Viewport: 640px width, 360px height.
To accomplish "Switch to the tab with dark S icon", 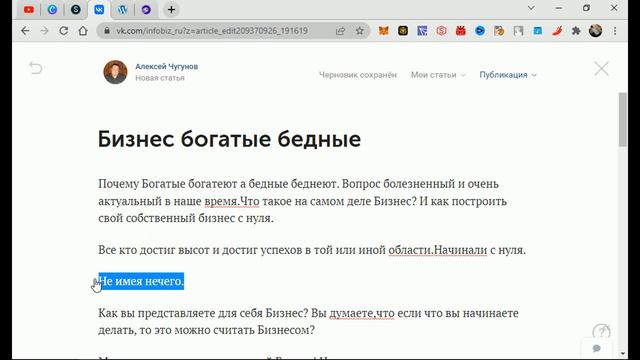I will (76, 9).
